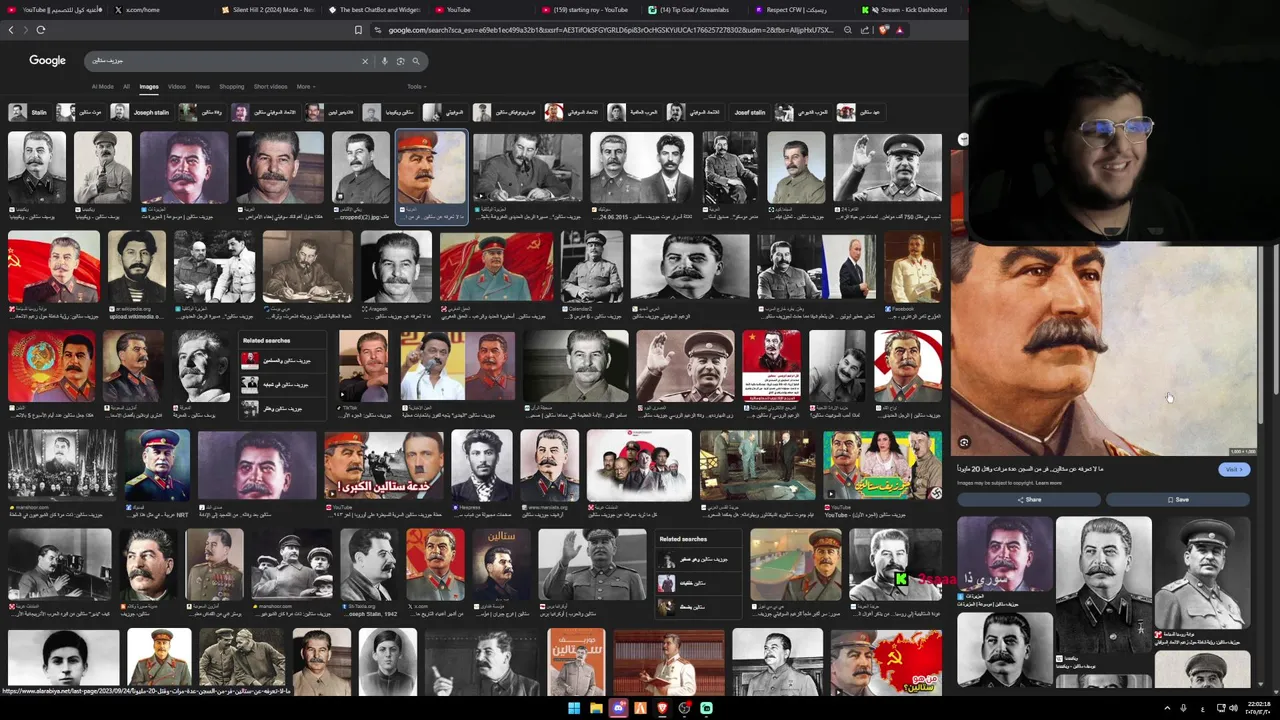Expand the Tools dropdown
Viewport: 1280px width, 720px height.
pyautogui.click(x=416, y=87)
